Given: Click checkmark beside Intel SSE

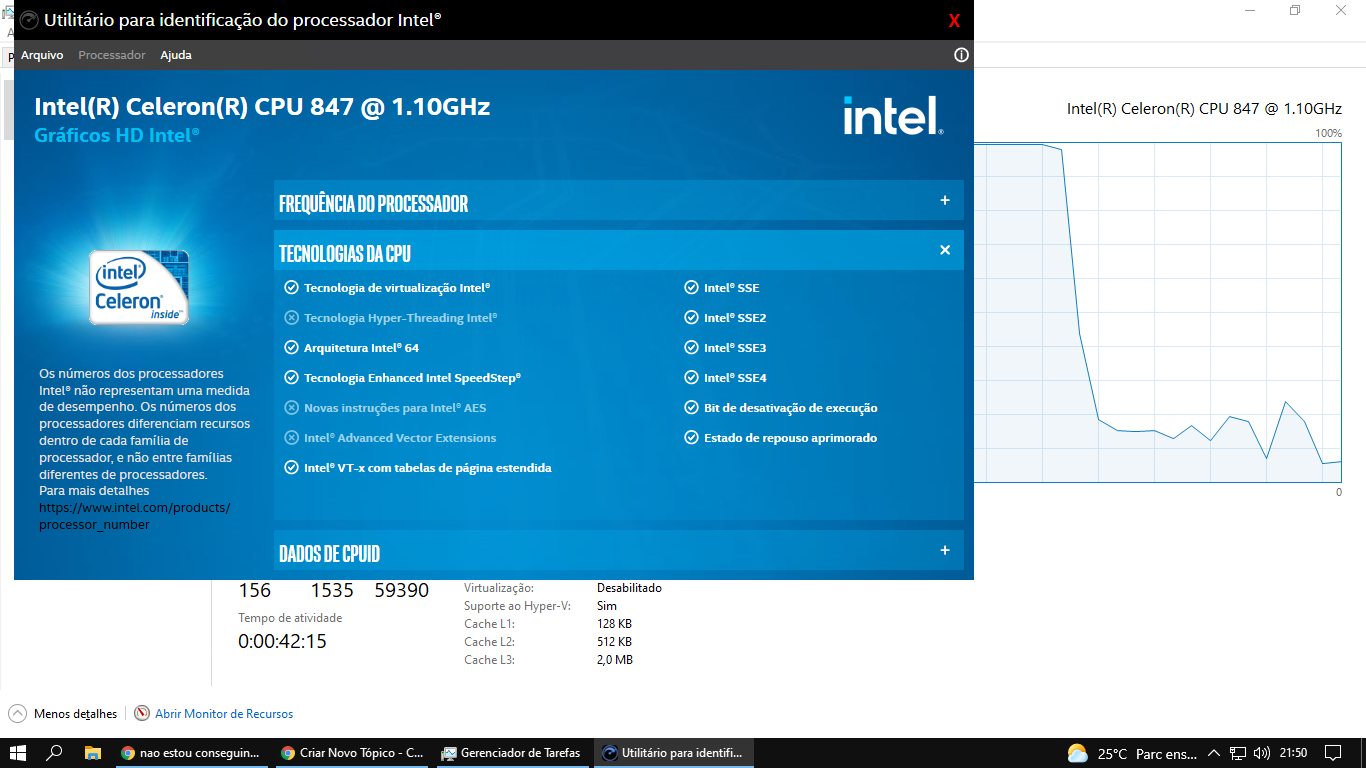Looking at the screenshot, I should click(x=691, y=288).
